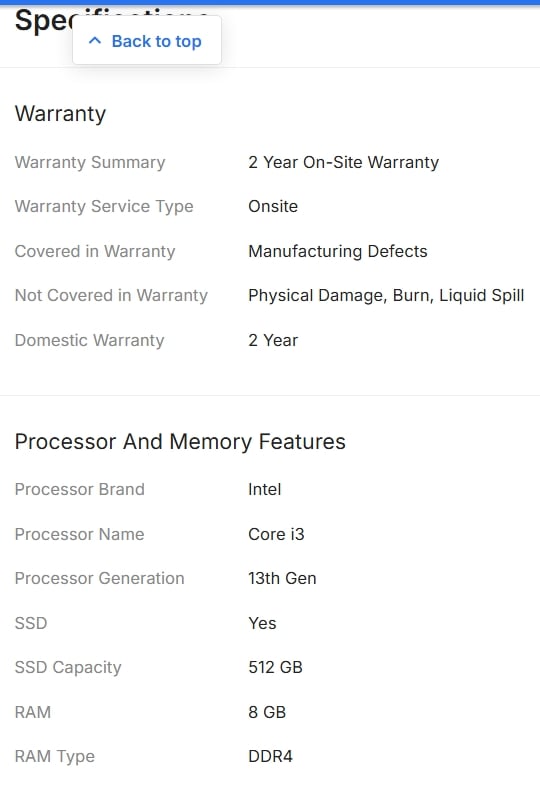The image size is (540, 790).
Task: Click the Not Covered in Warranty label
Action: coord(111,295)
